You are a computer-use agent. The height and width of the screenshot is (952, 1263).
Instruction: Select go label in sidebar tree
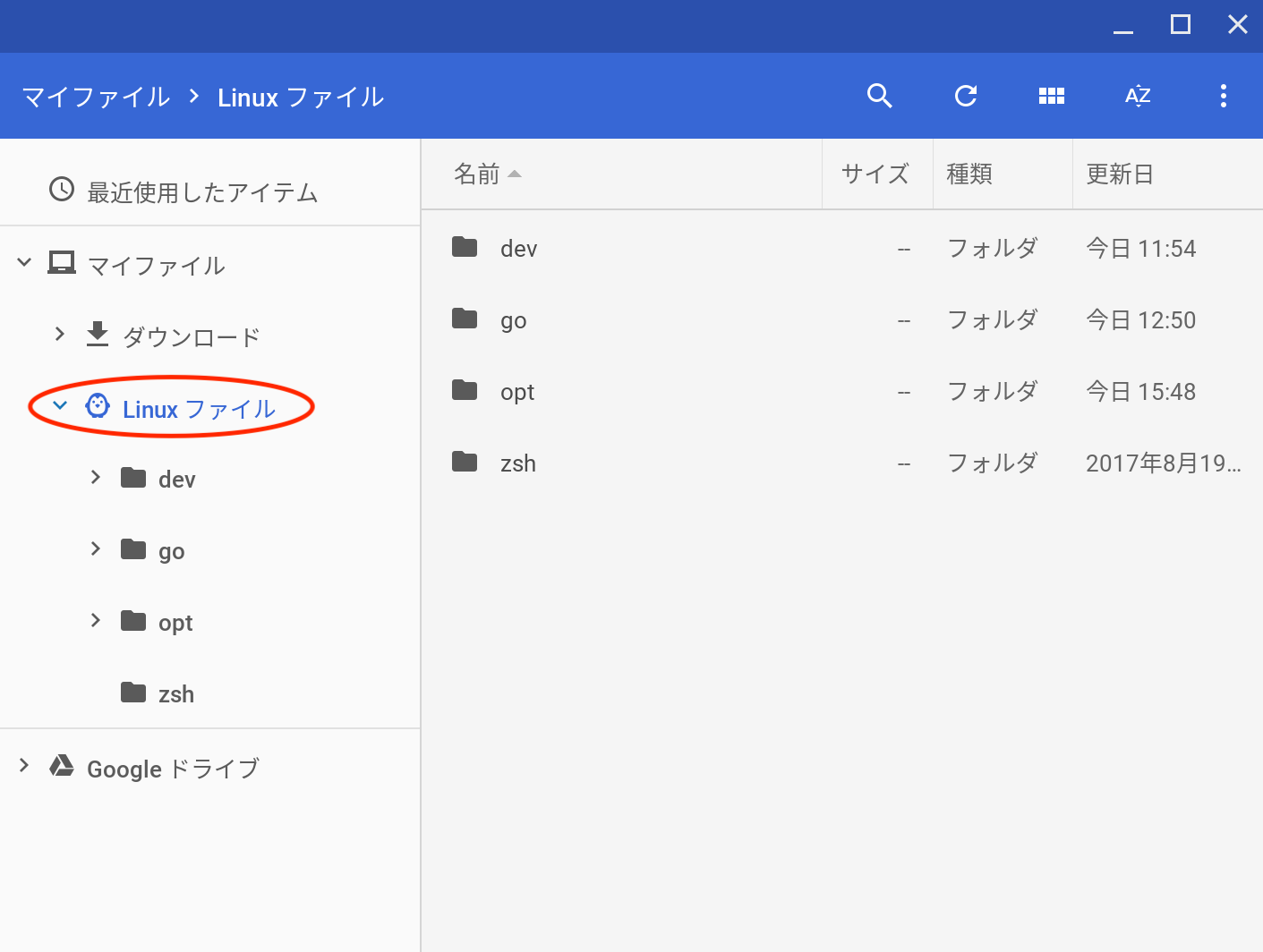point(172,552)
